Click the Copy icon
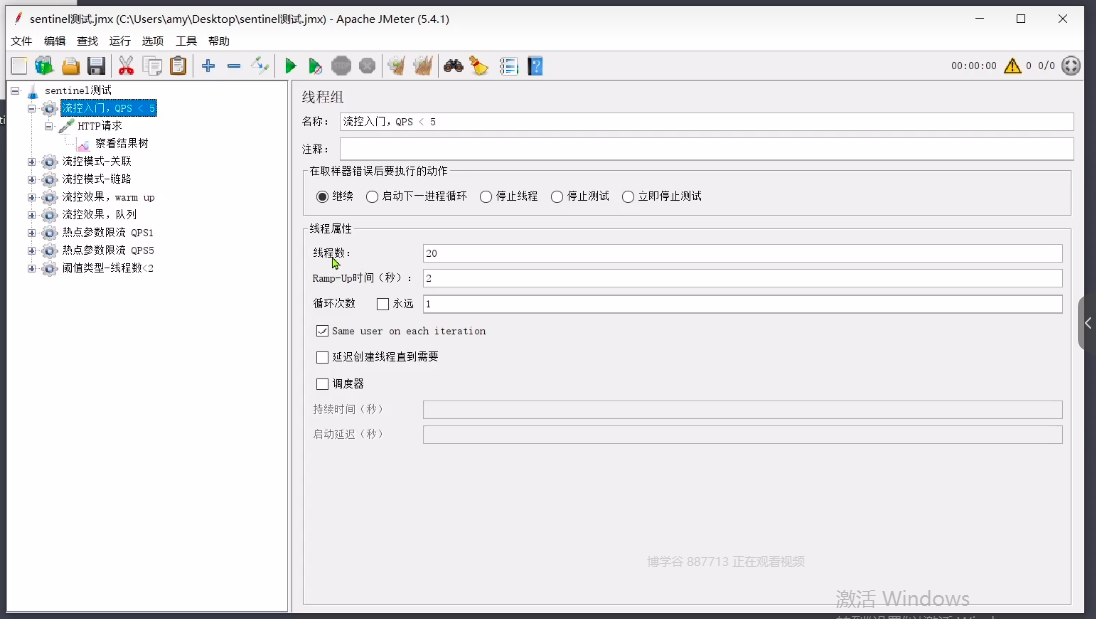The image size is (1096, 619). click(152, 66)
